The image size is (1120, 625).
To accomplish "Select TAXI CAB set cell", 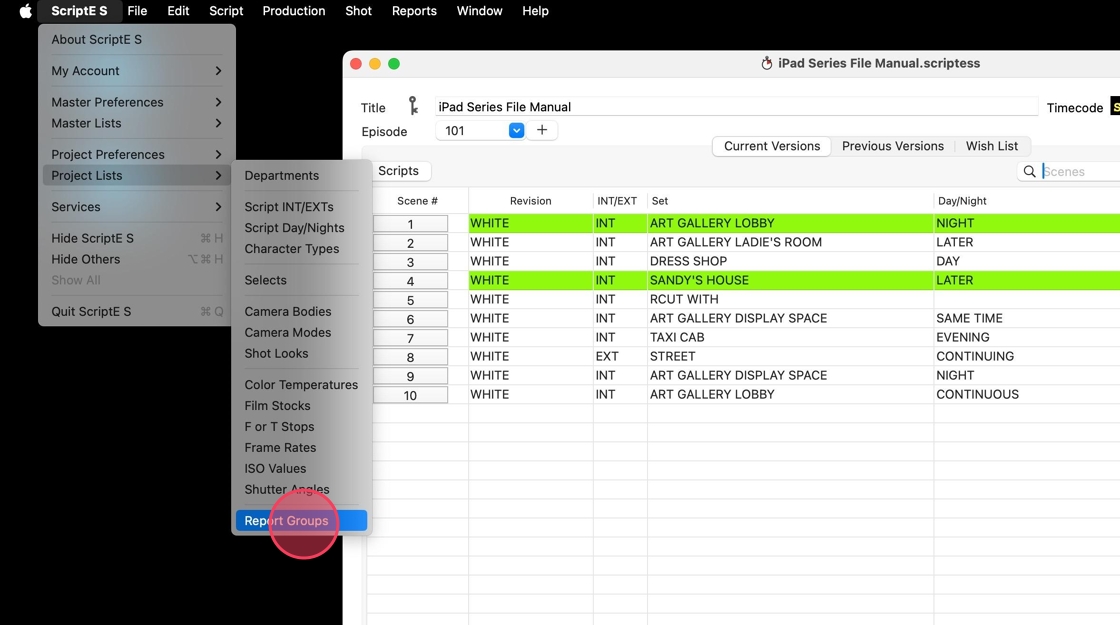I will point(790,337).
